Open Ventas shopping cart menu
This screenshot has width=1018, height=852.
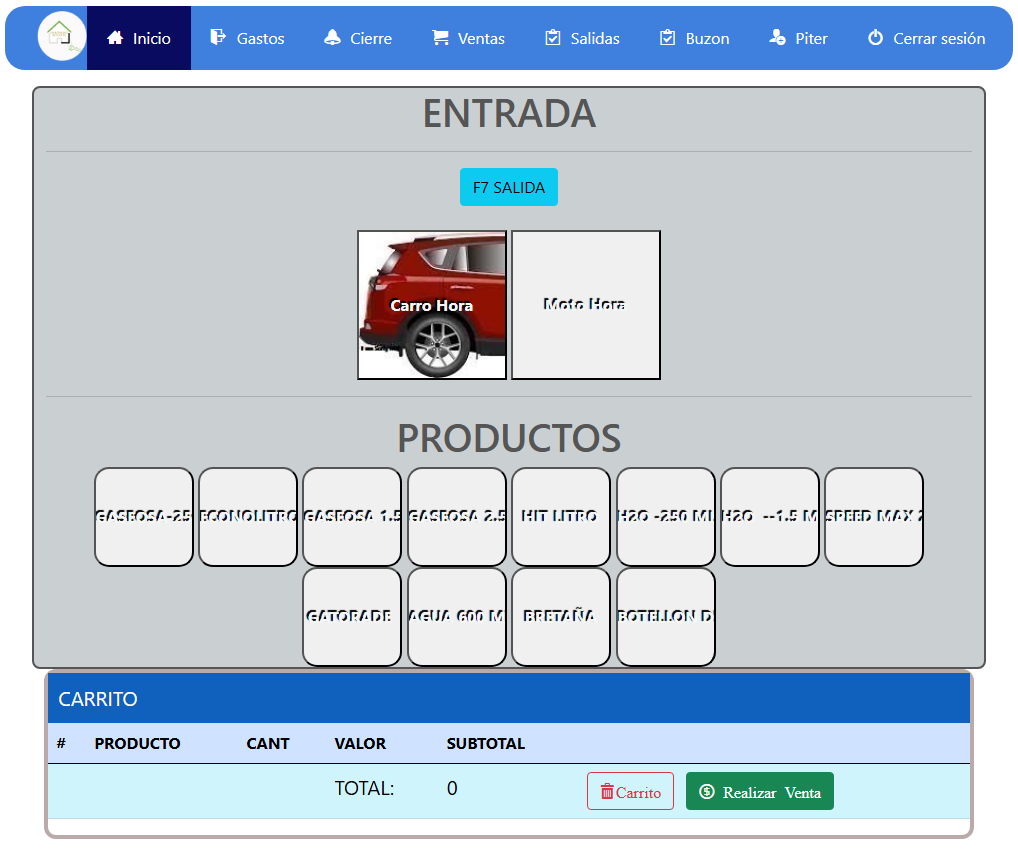coord(468,38)
